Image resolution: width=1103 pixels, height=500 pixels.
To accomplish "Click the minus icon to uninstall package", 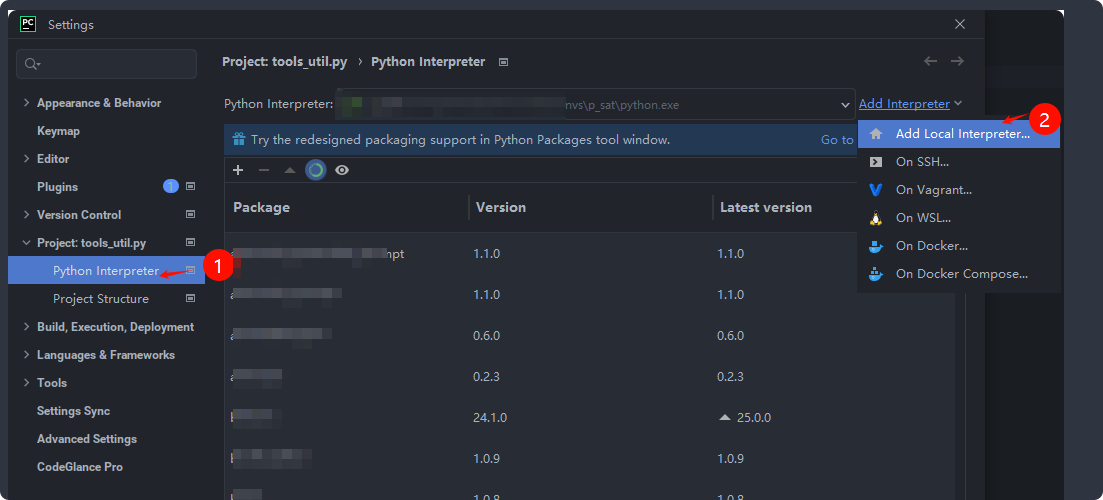I will click(264, 170).
